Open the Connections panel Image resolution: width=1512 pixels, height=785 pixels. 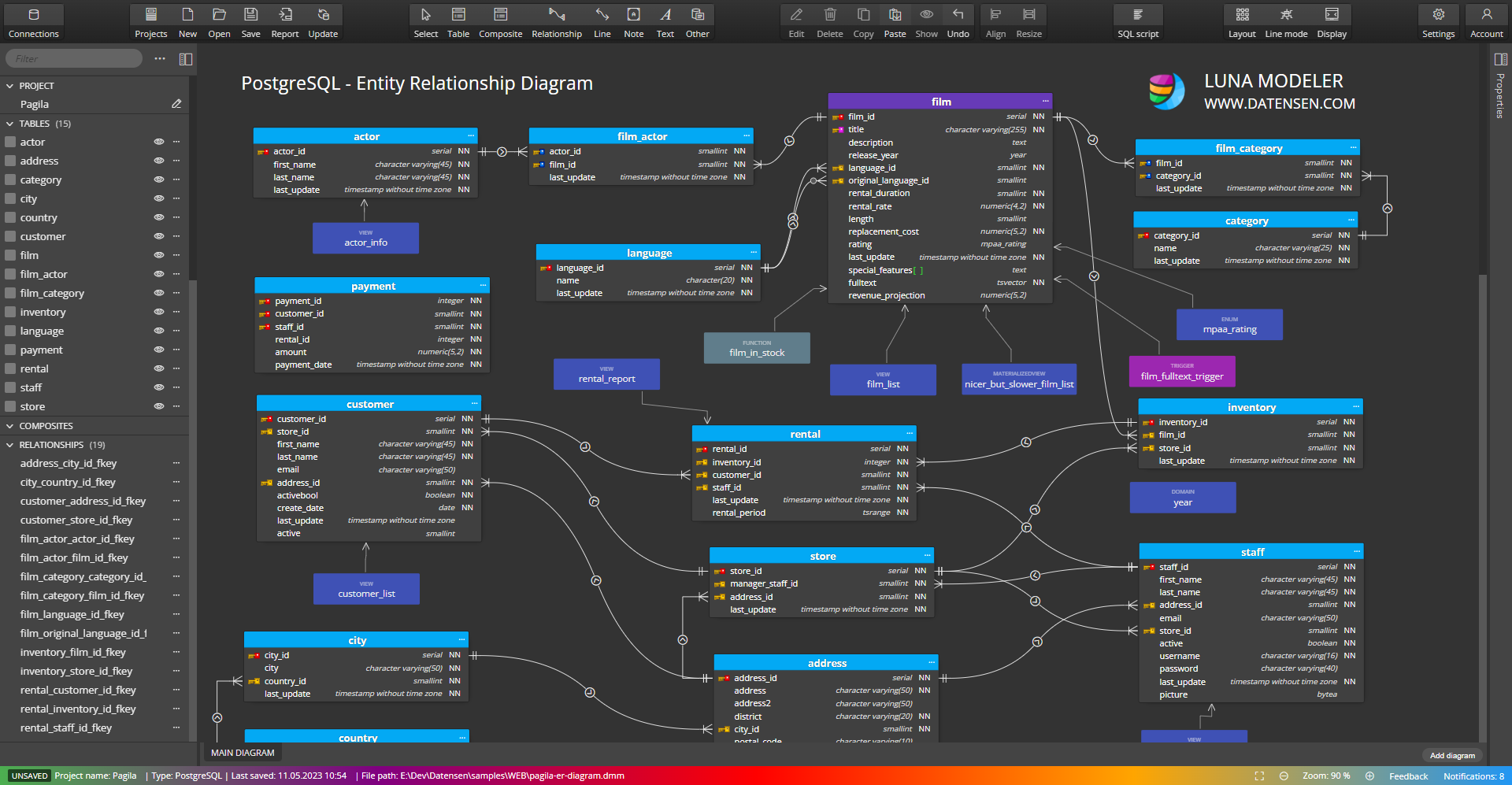[33, 21]
